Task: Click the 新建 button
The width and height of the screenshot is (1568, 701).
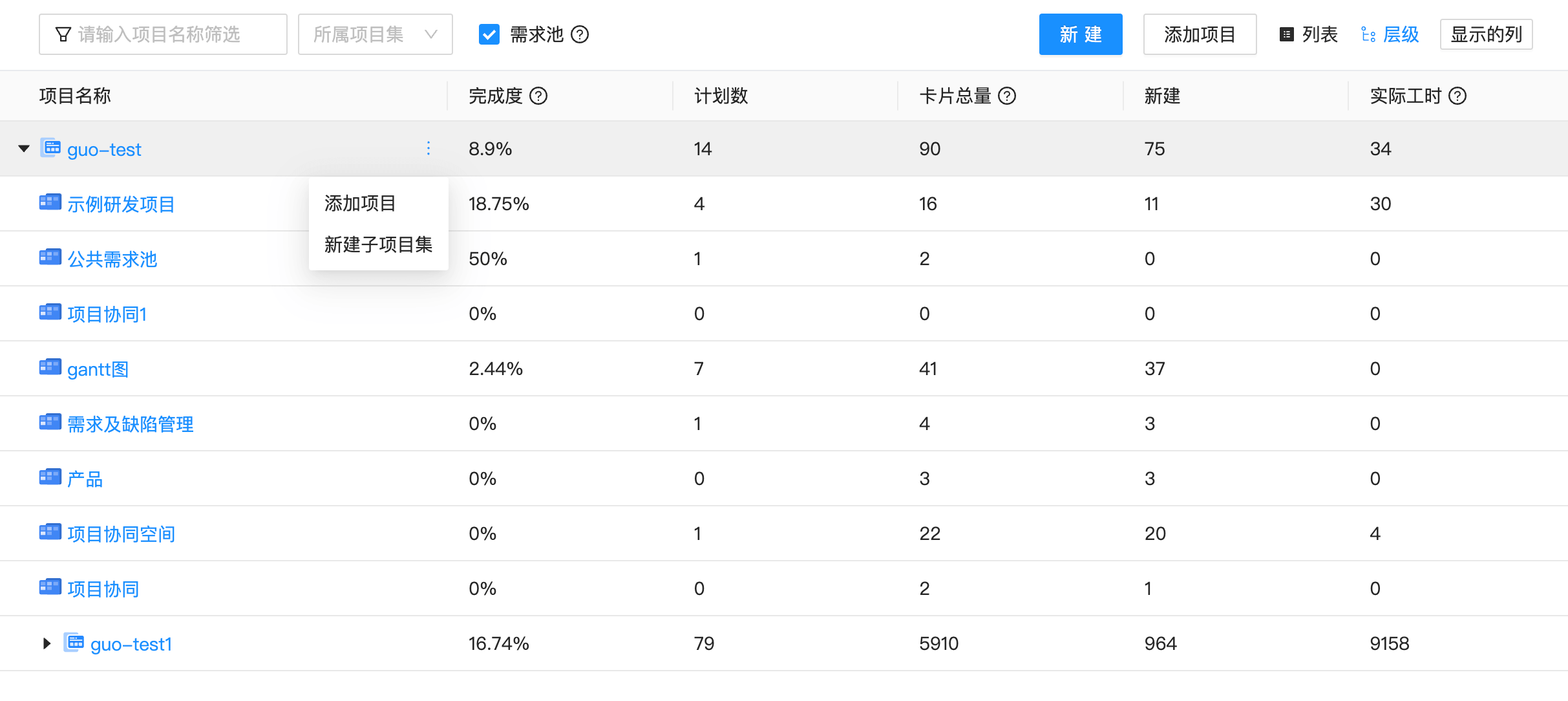Action: [1080, 34]
